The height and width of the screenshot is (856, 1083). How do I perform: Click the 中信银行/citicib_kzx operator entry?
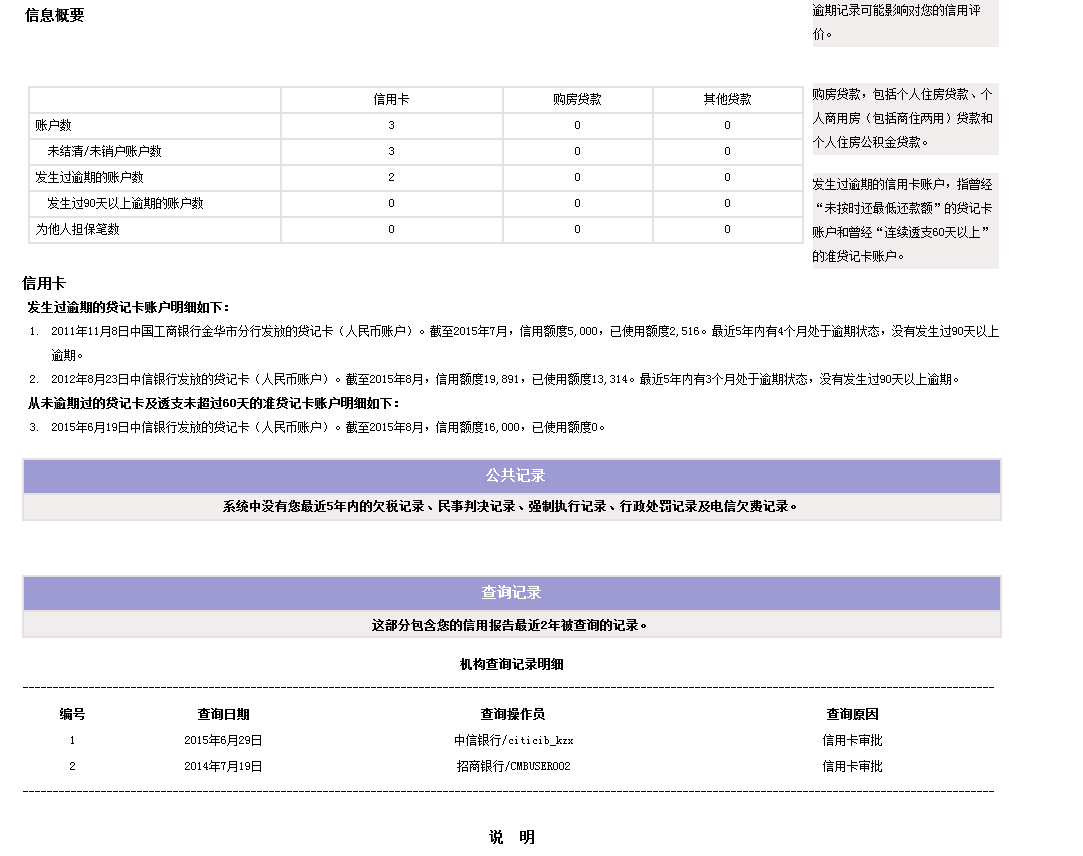tap(514, 741)
